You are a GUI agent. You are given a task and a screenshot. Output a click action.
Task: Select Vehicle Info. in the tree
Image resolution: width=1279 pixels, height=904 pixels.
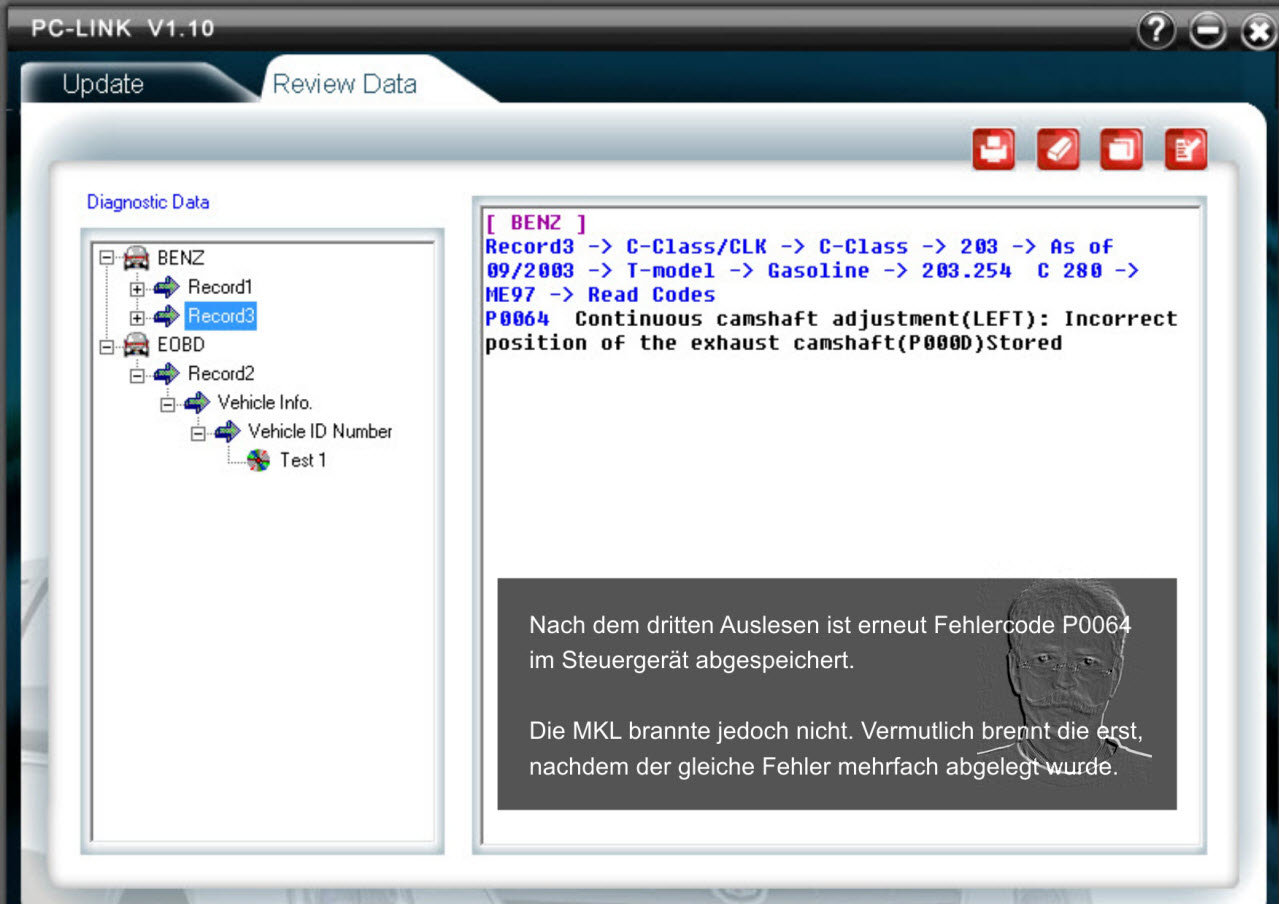(265, 403)
